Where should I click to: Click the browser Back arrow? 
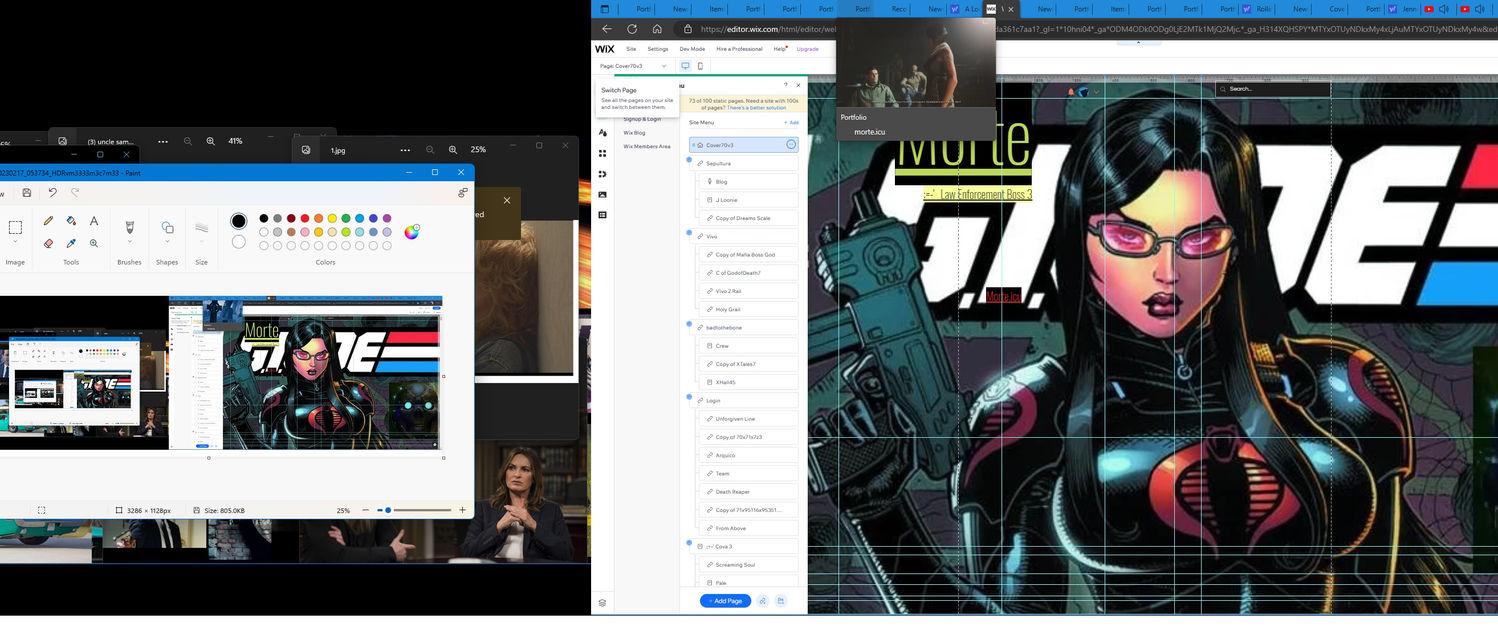pyautogui.click(x=606, y=29)
